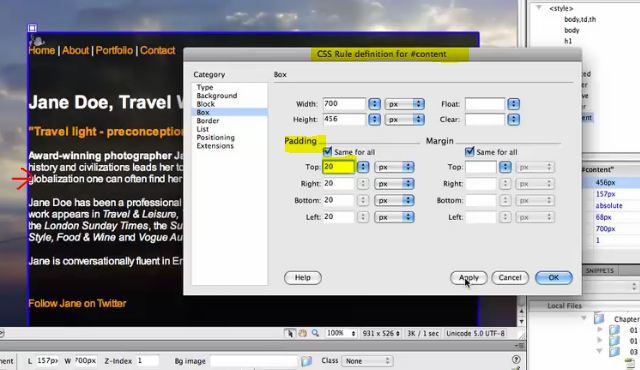Open the help question mark icon
This screenshot has width=640, height=370.
click(516, 359)
